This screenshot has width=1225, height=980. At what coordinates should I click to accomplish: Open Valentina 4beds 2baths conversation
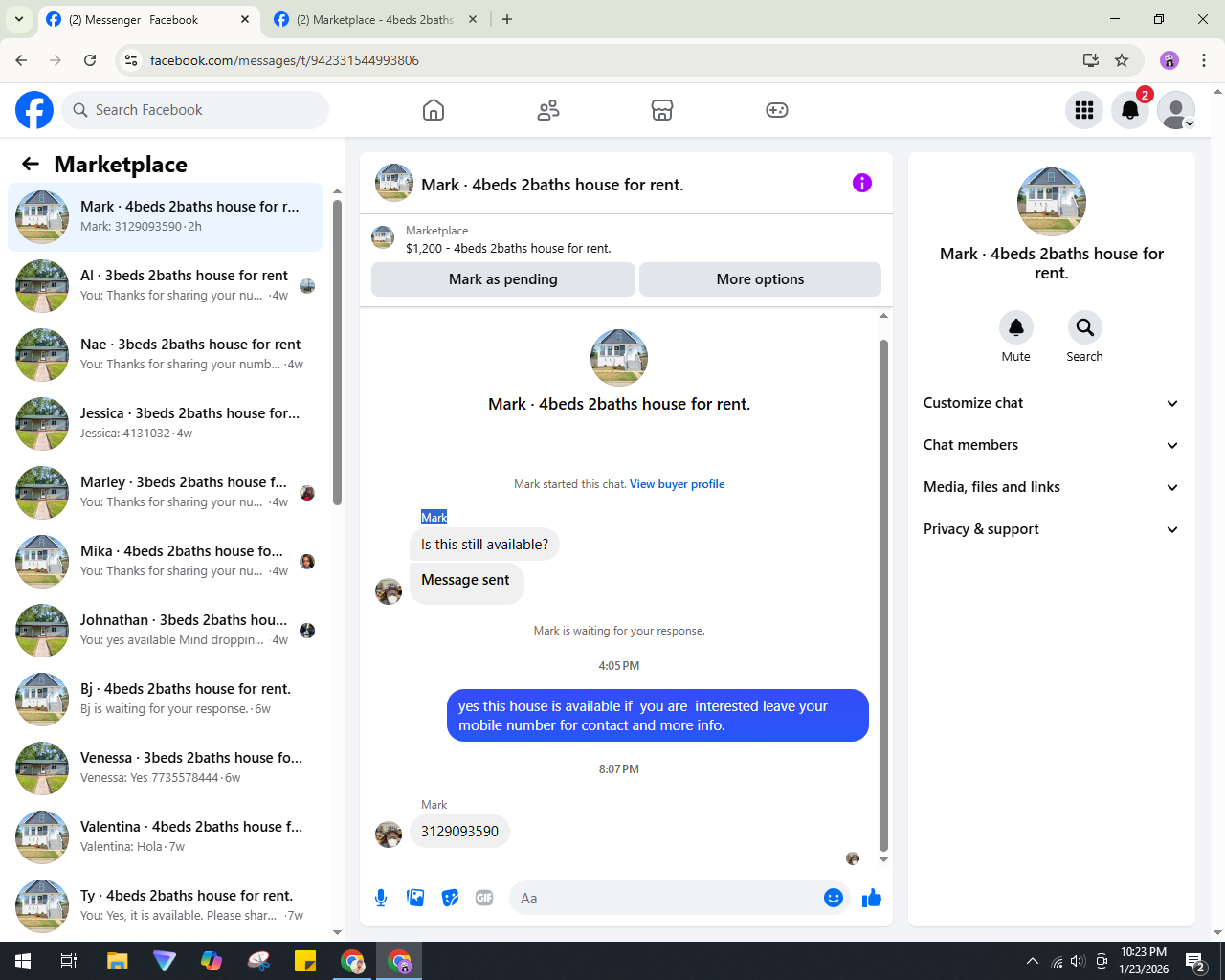coord(165,837)
